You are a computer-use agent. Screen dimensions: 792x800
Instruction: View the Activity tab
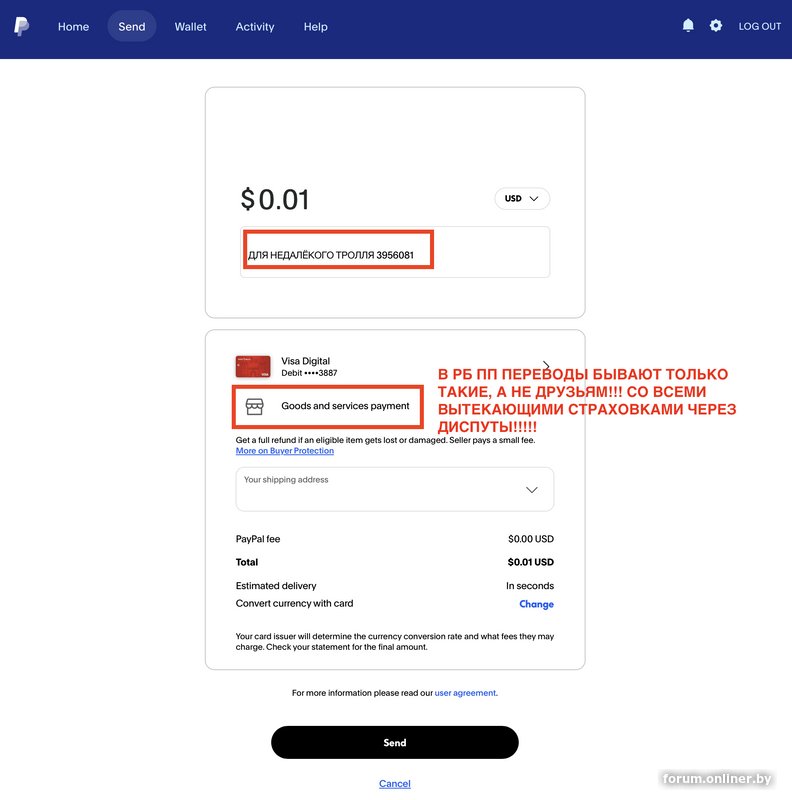(x=255, y=27)
